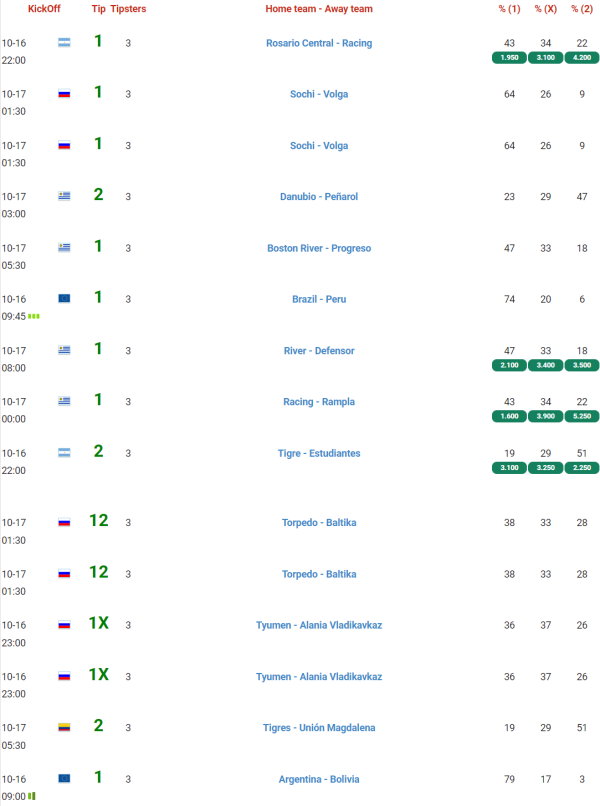
Task: Click the Uruguay flag in the Boston River - Progreso row
Action: [64, 248]
